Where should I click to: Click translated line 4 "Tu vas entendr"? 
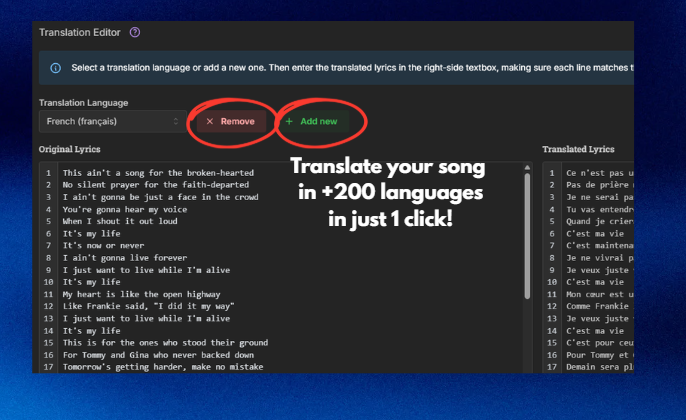pyautogui.click(x=599, y=209)
